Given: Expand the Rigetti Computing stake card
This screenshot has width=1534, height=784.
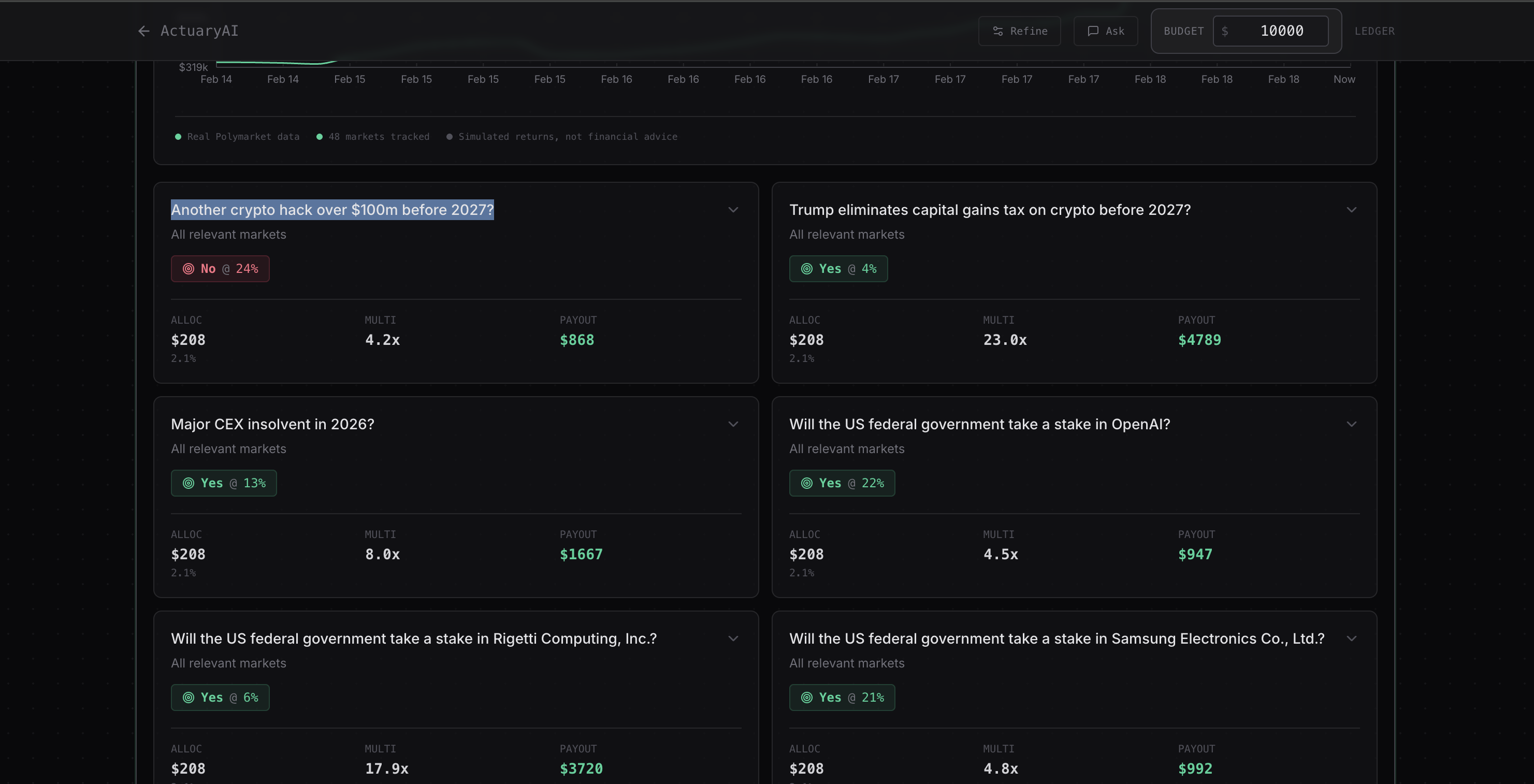Looking at the screenshot, I should [733, 639].
